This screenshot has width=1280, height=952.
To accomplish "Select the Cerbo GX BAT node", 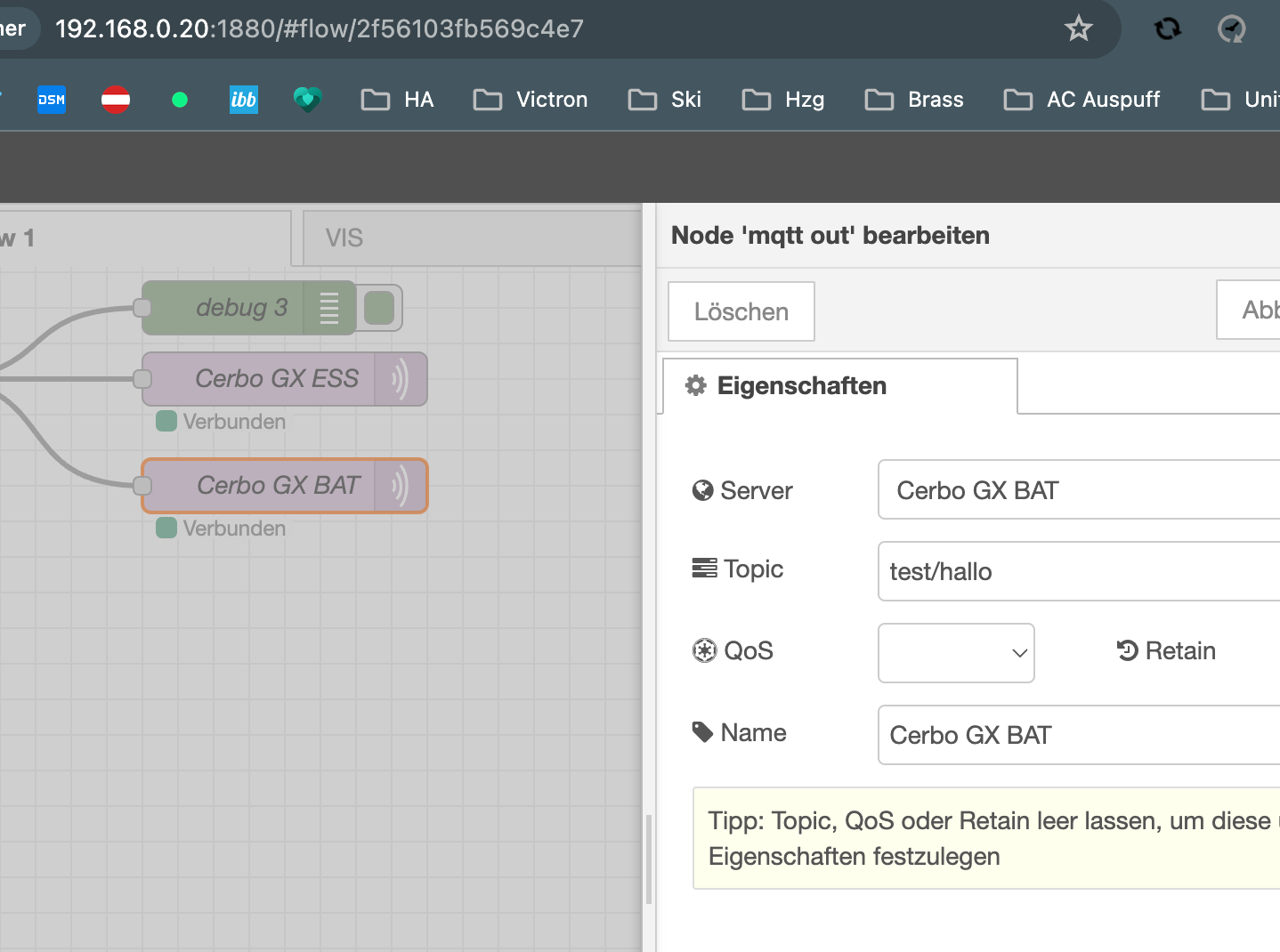I will click(x=285, y=486).
